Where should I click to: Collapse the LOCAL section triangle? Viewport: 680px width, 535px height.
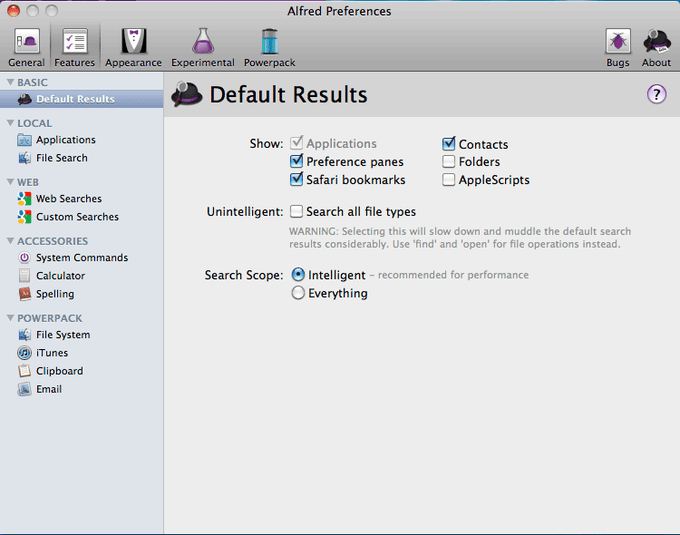tap(10, 123)
